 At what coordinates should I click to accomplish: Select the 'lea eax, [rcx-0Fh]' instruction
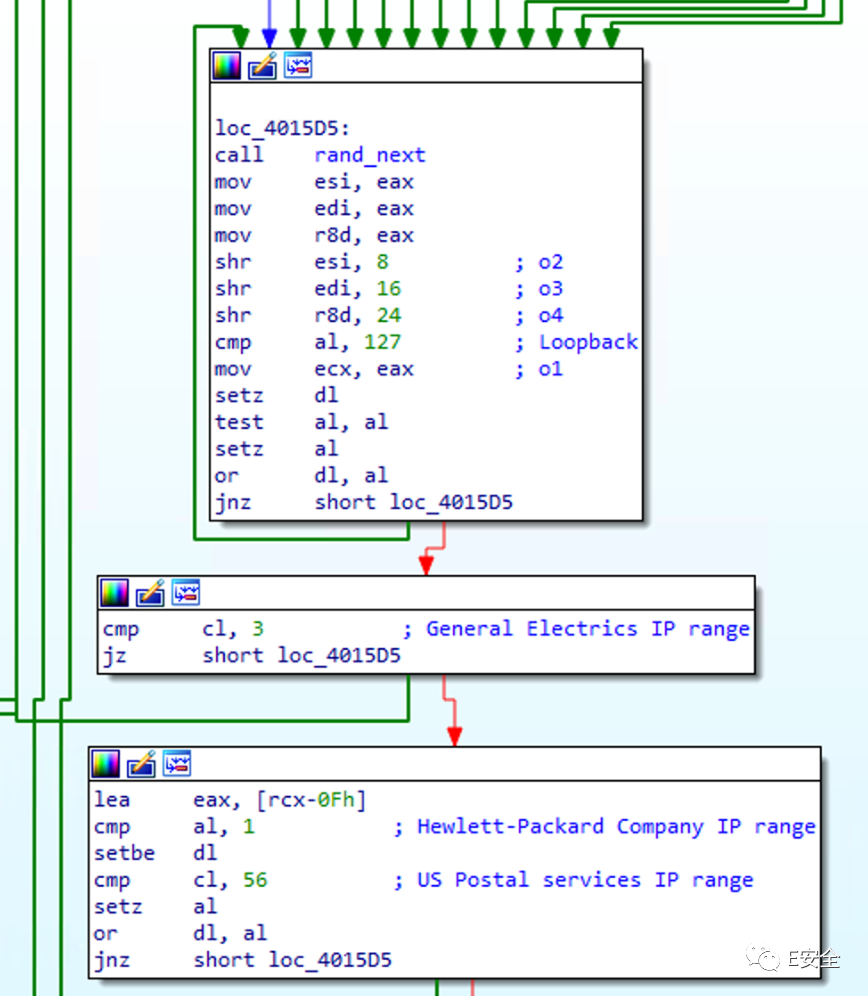[x=231, y=799]
